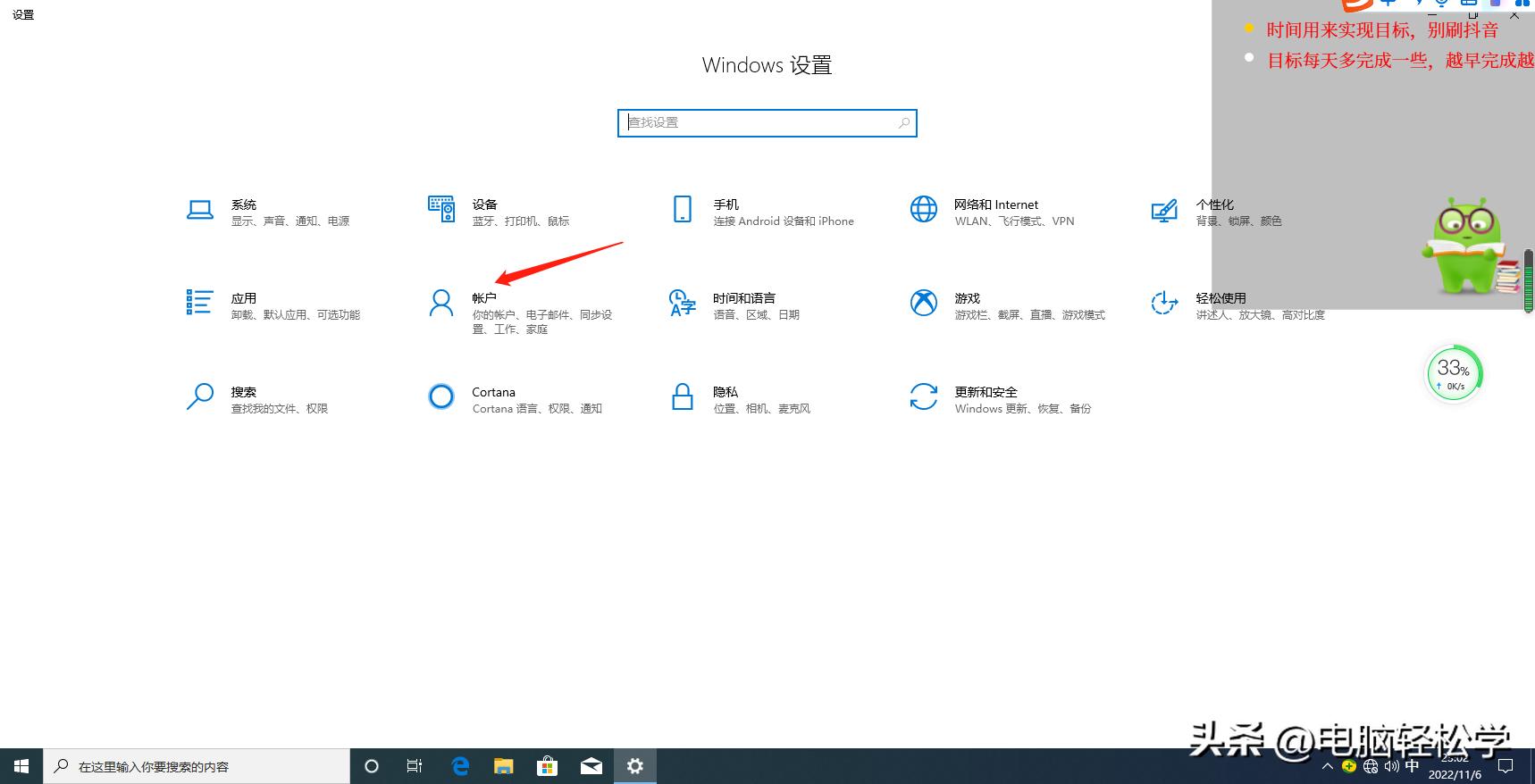The width and height of the screenshot is (1535, 784).
Task: Open the 系统 (System) settings laptop icon
Action: 199,210
